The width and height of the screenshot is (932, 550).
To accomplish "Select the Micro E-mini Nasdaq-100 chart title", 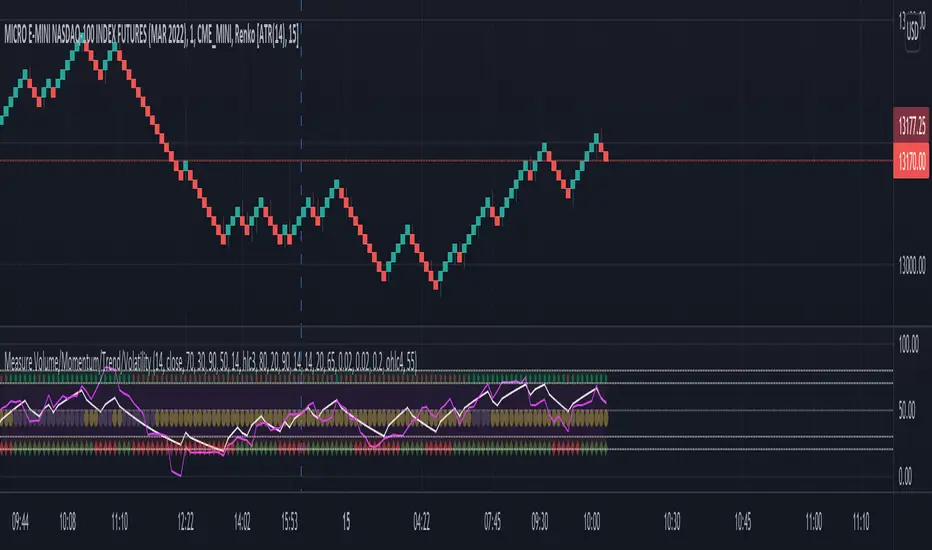I will (152, 35).
